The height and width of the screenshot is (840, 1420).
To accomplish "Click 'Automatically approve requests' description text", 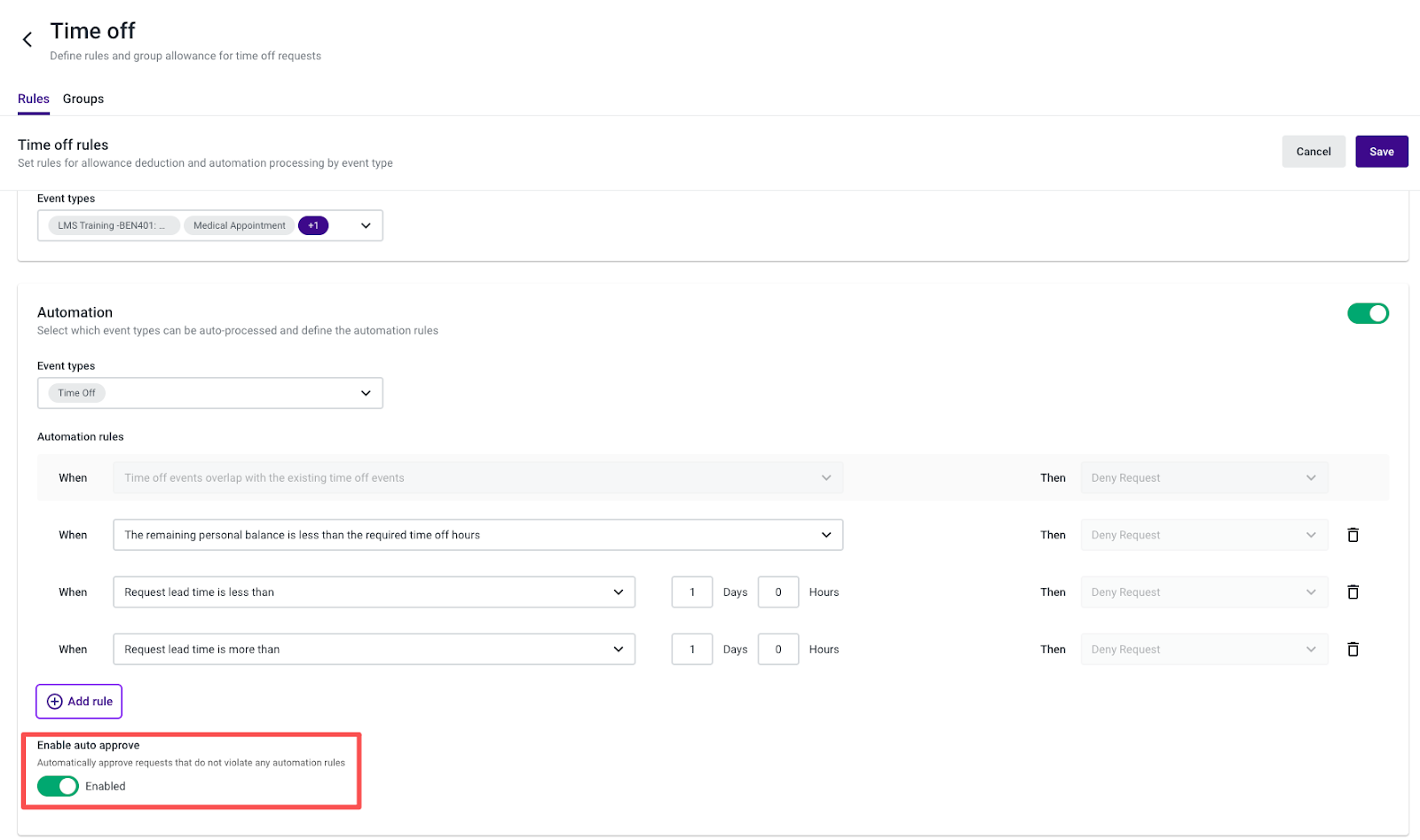I will tap(191, 763).
